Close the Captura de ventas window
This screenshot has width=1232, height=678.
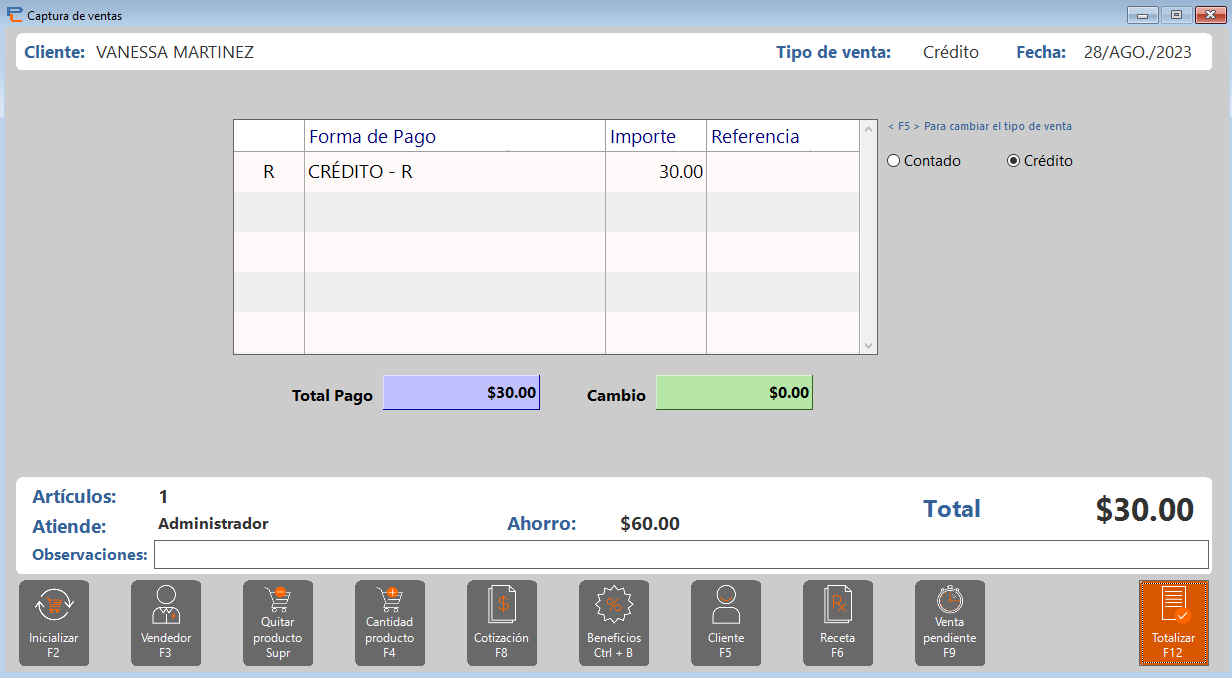point(1210,14)
